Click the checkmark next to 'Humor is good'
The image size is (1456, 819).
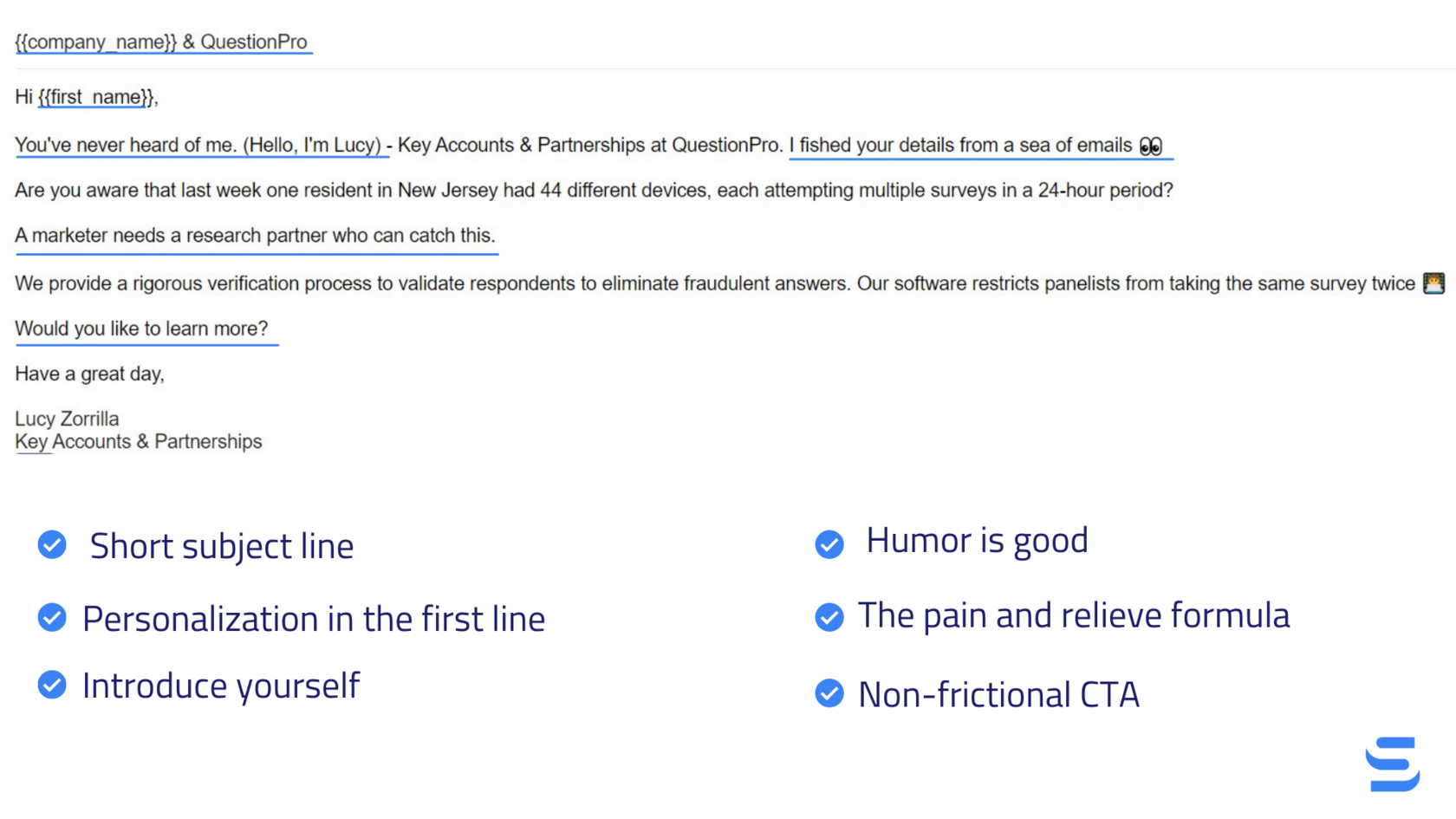pos(829,544)
